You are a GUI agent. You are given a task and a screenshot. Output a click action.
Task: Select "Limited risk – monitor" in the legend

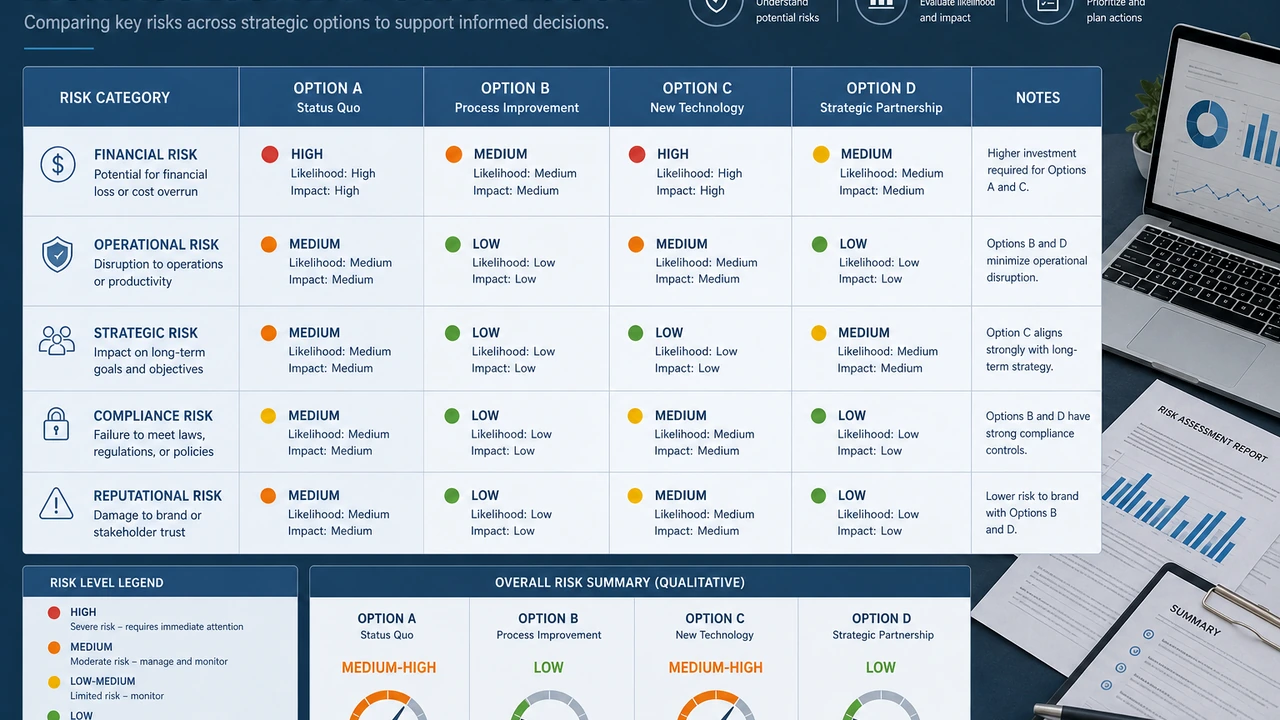[x=117, y=696]
